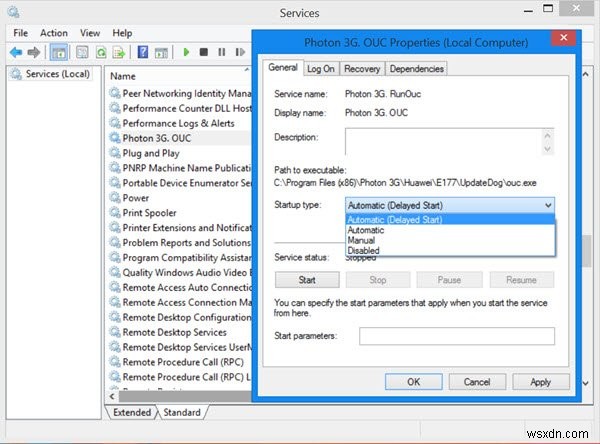Screen dimensions: 600x444
Task: Toggle the Action pane toolbar icon
Action: (161, 52)
